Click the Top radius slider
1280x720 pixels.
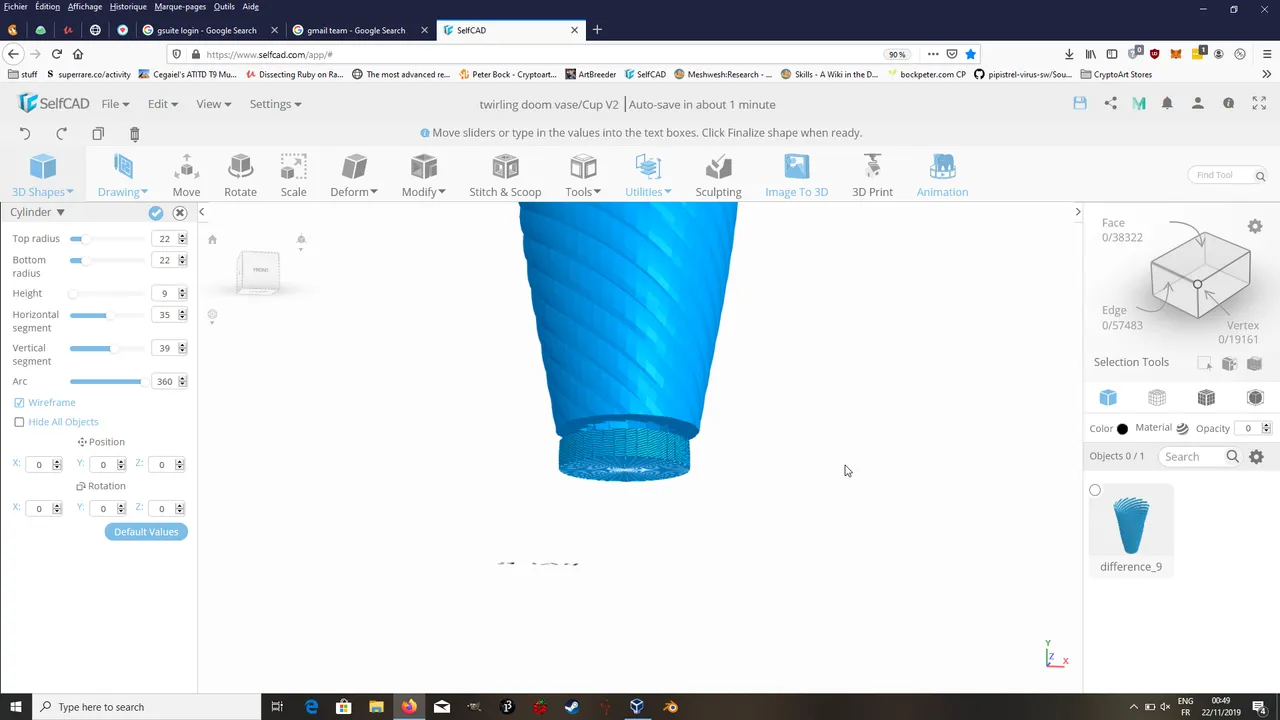tap(106, 239)
